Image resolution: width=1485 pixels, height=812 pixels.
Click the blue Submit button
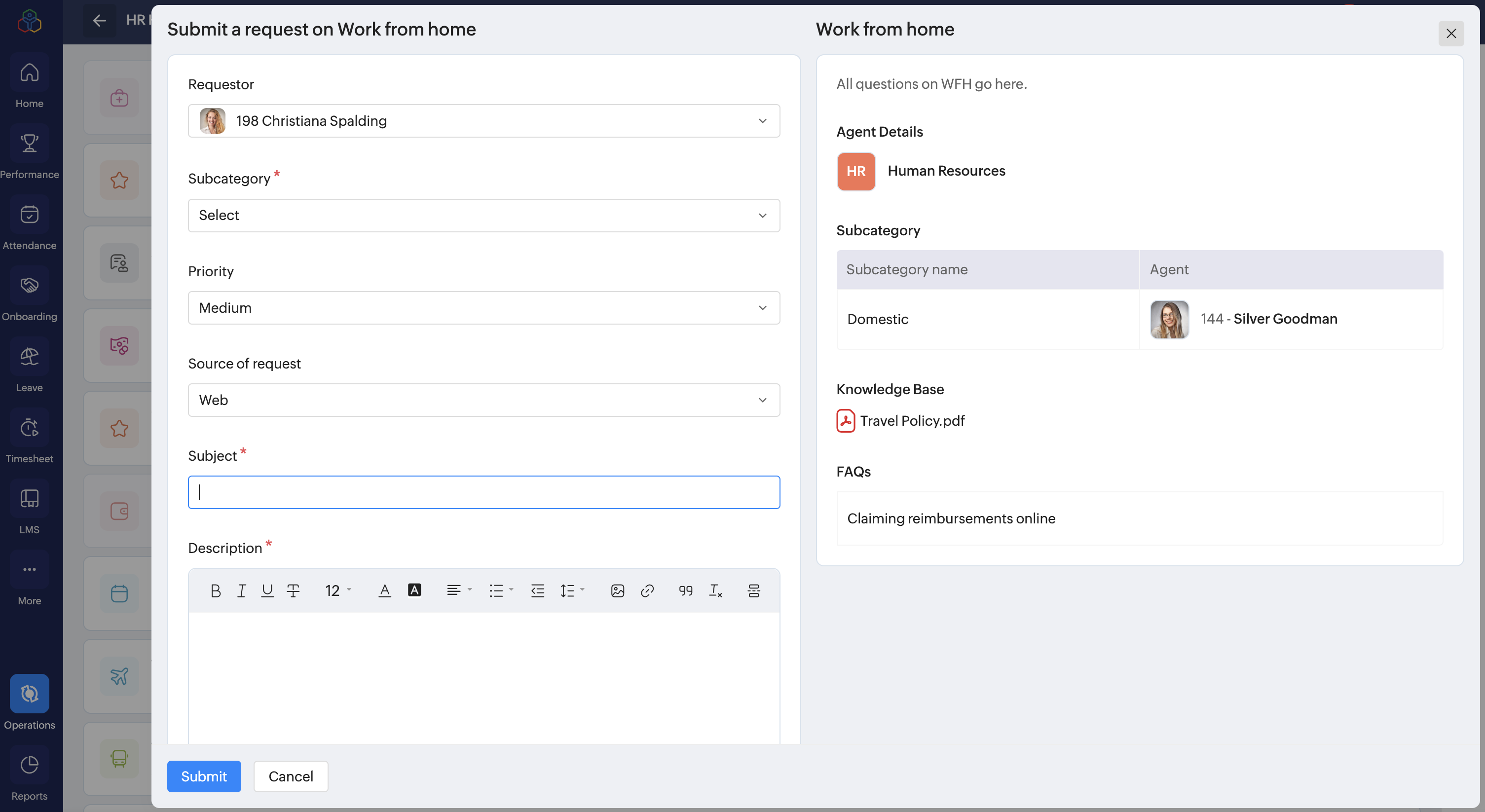coord(203,775)
